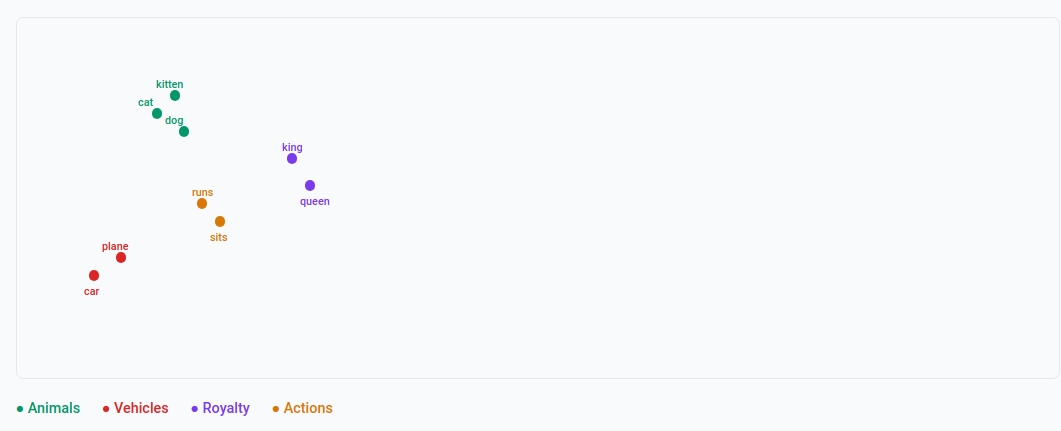The image size is (1061, 431).
Task: Click the kitten text label
Action: (x=169, y=85)
